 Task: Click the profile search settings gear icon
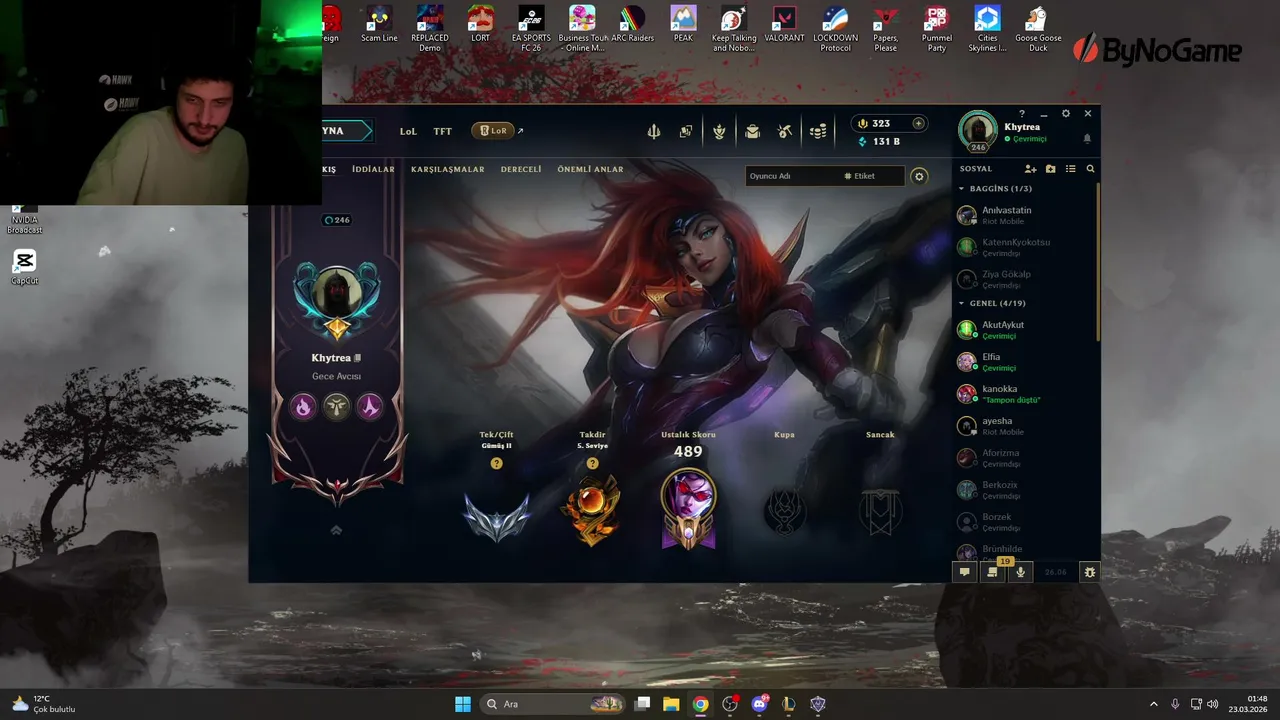919,176
